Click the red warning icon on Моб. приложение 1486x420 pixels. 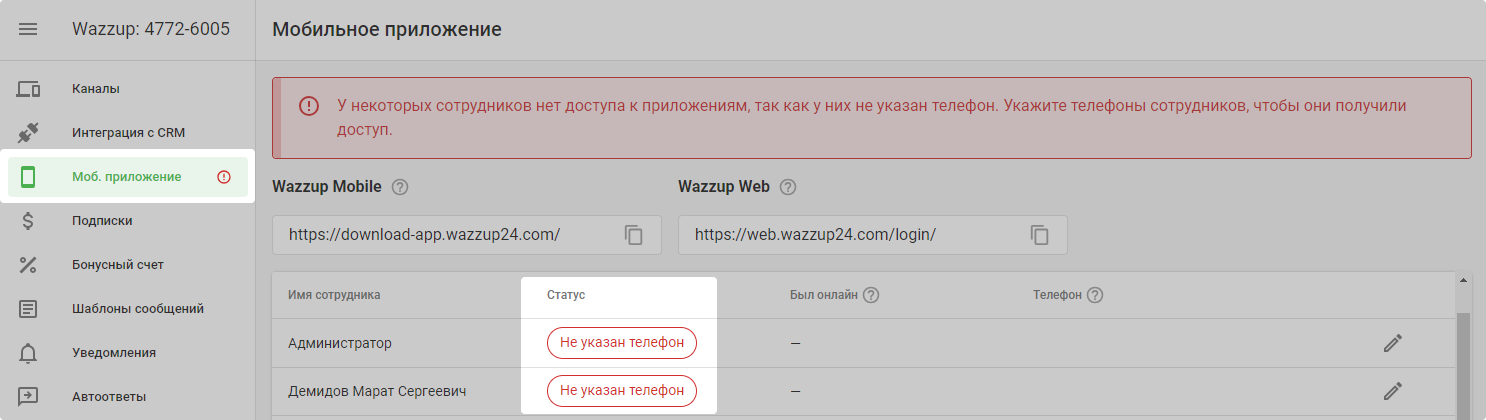224,177
